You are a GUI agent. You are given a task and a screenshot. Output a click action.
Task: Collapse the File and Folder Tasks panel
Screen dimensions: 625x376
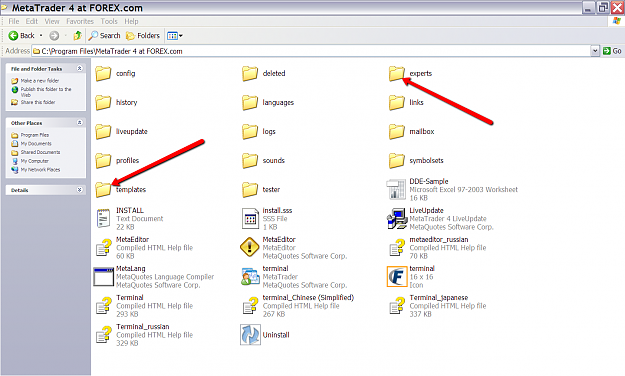point(79,69)
